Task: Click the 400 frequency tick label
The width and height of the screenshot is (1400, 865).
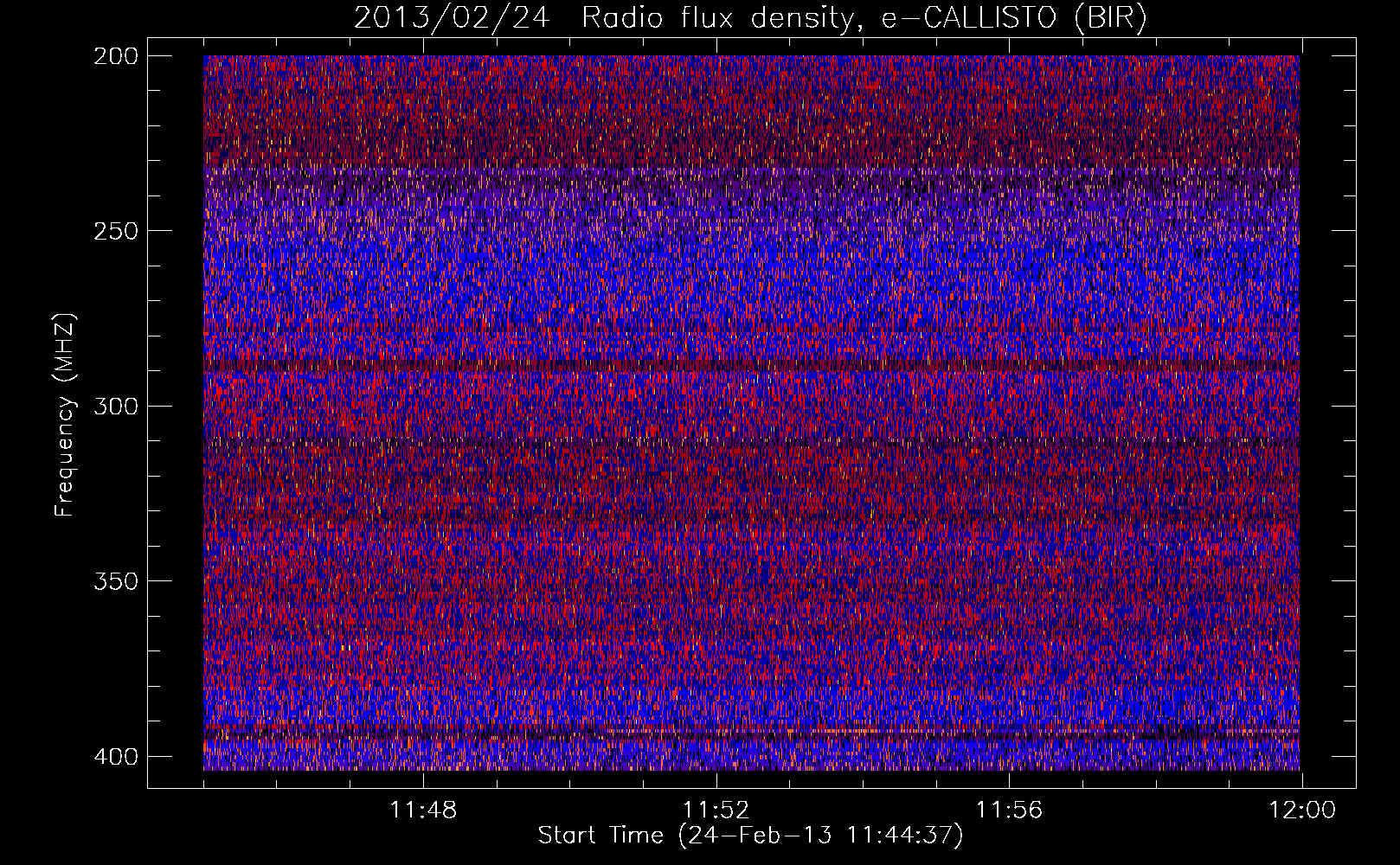Action: pyautogui.click(x=116, y=757)
